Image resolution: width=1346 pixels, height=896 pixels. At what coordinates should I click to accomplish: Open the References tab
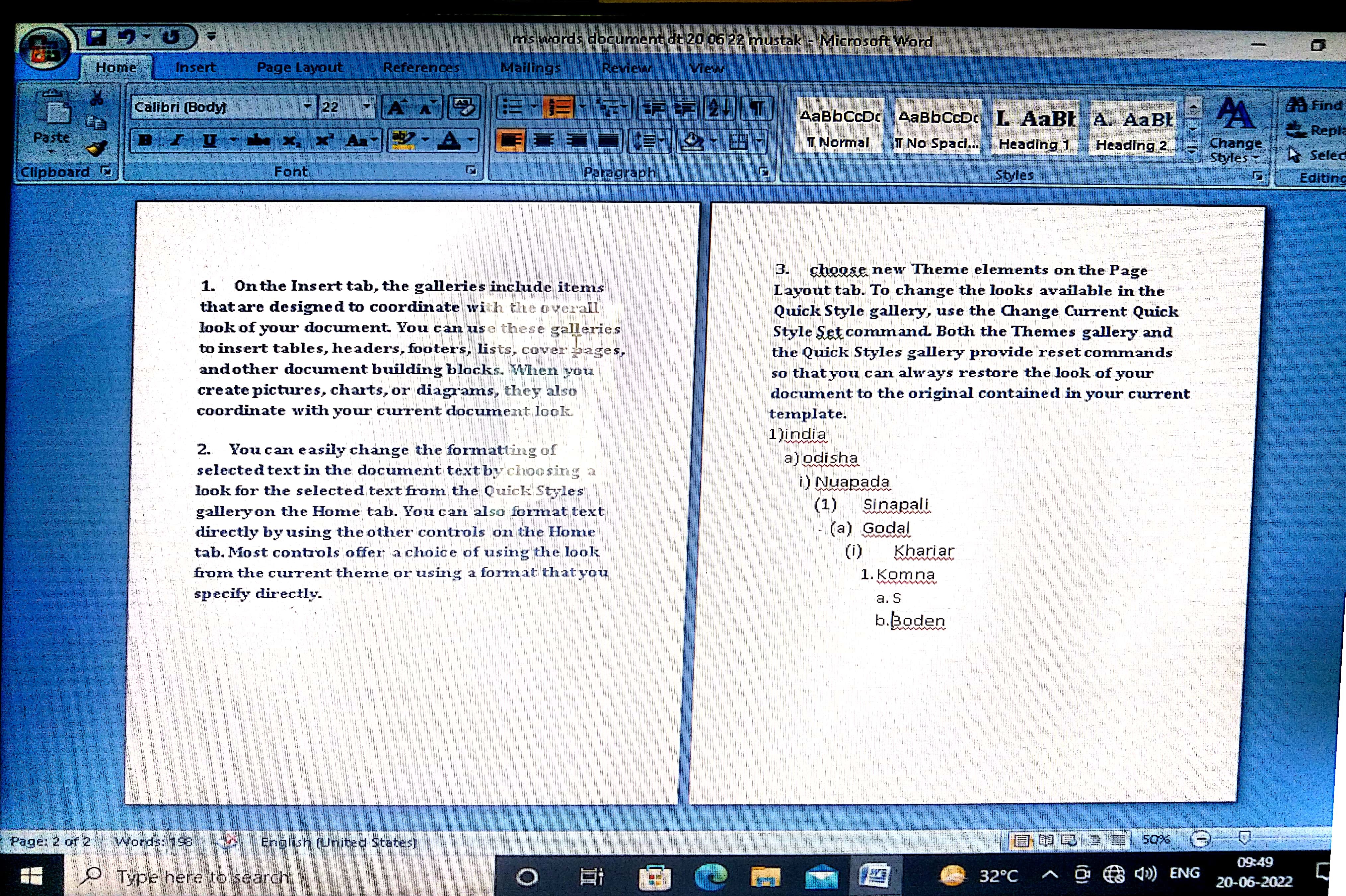tap(421, 67)
